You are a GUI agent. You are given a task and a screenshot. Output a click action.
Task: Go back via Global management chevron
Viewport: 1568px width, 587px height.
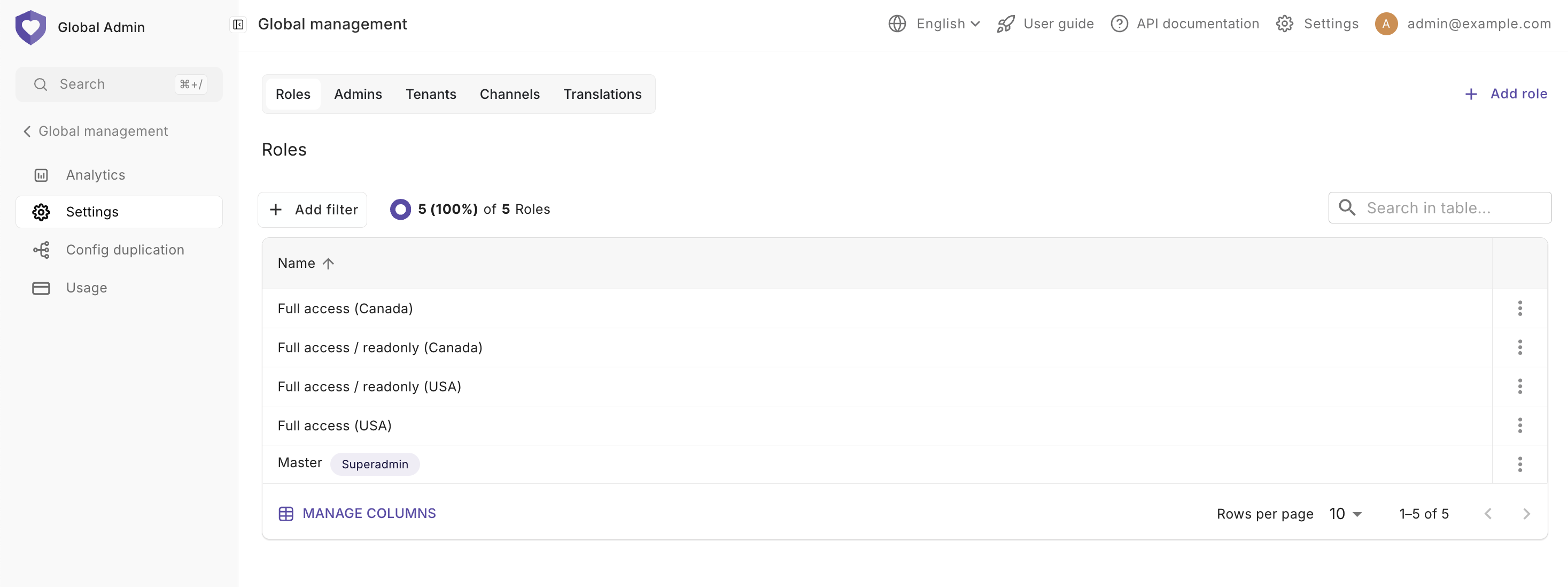pyautogui.click(x=27, y=132)
